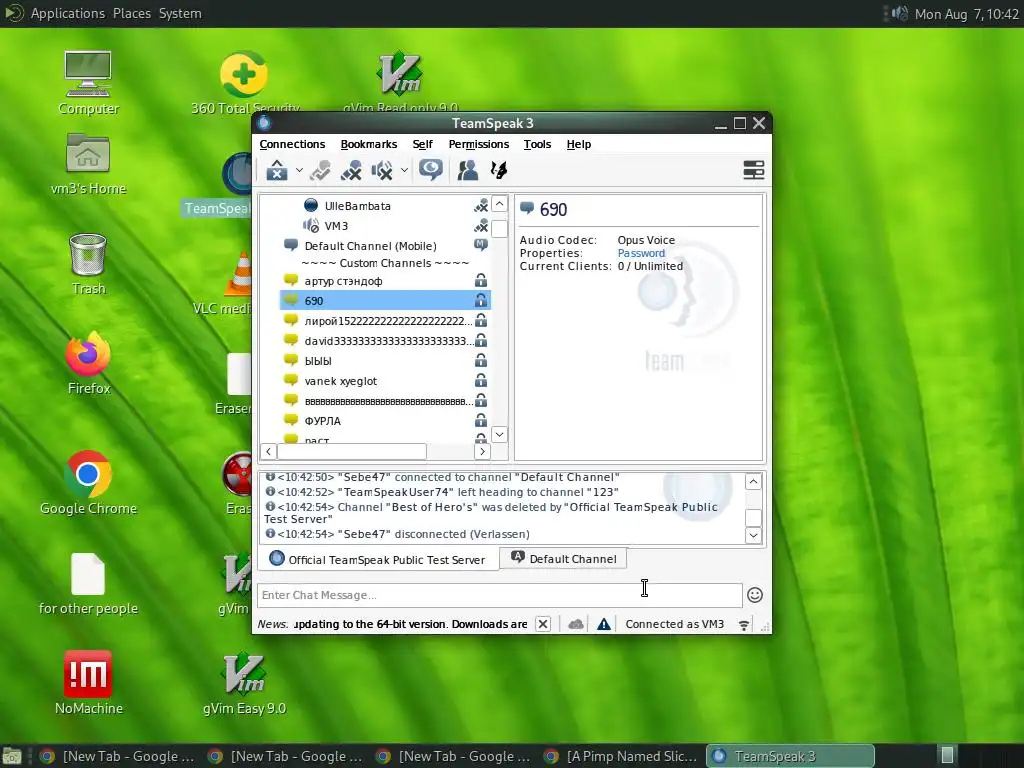Viewport: 1024px width, 768px height.
Task: Close the news ticker with X button
Action: [543, 624]
